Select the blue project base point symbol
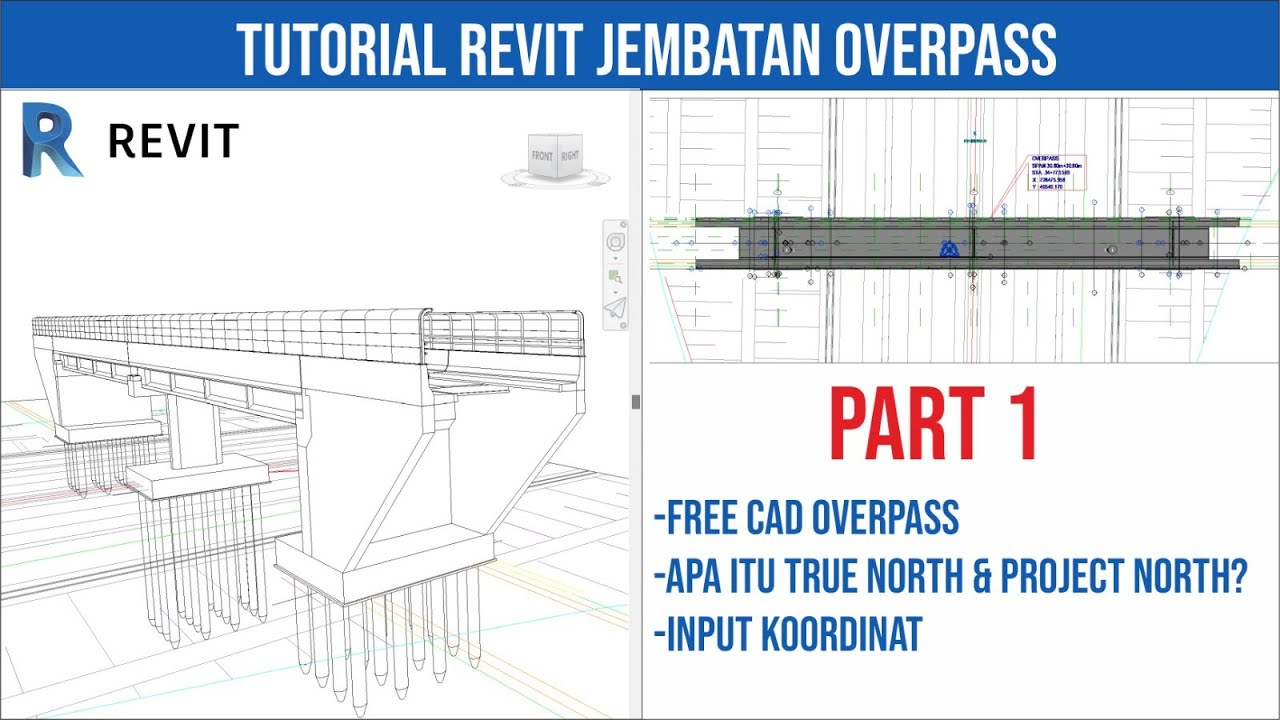This screenshot has width=1280, height=720. tap(948, 247)
